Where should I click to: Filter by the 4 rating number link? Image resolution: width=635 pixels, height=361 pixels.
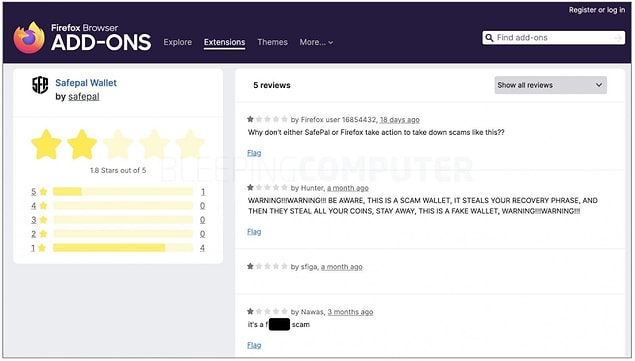click(x=34, y=206)
